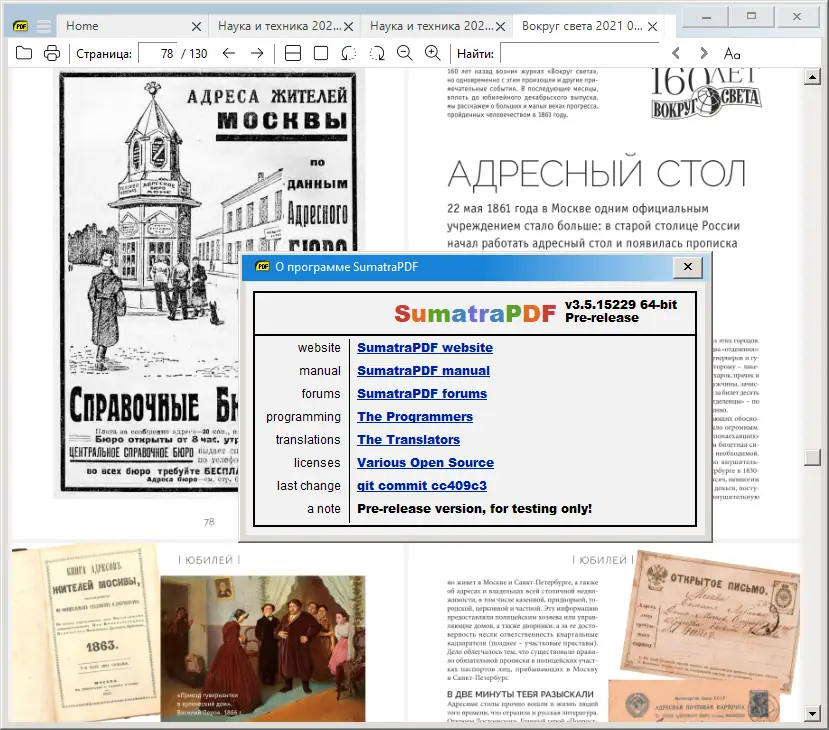Switch to the 'Вокруг света 2021' tab
Viewport: 829px width, 730px height.
tap(580, 26)
